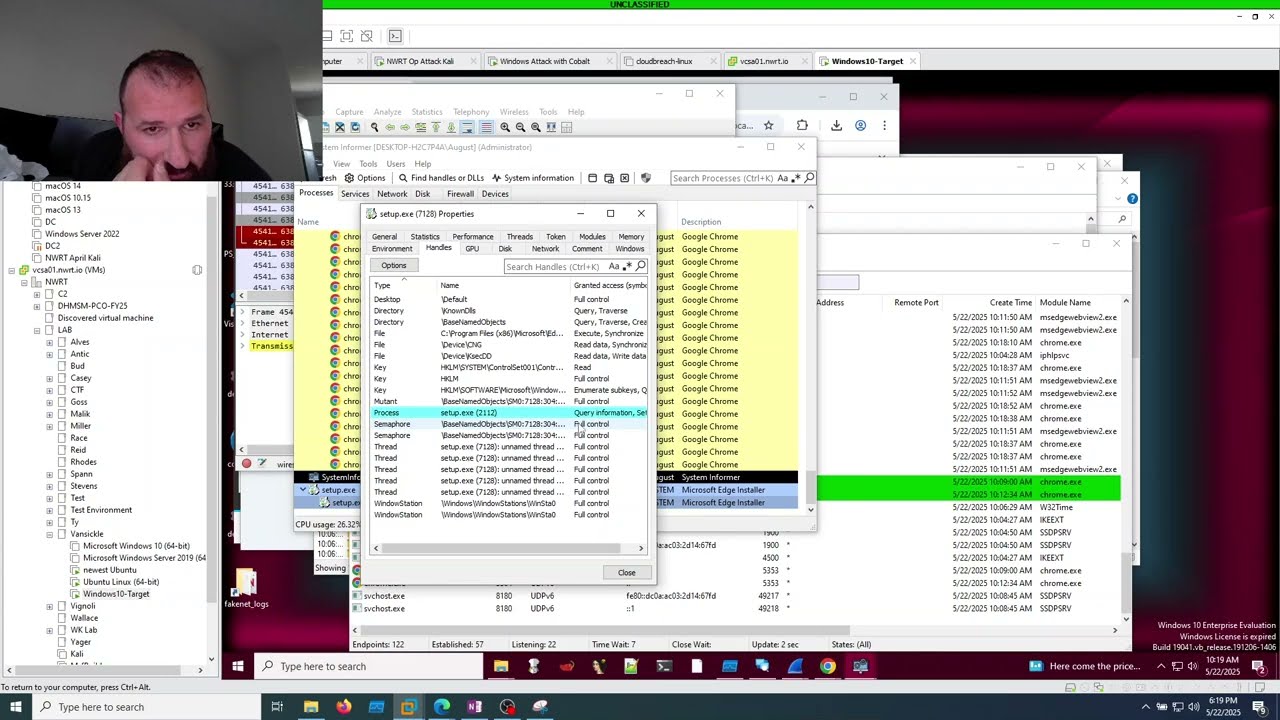Open the Analyze menu in Wireshark
The width and height of the screenshot is (1280, 720).
(387, 112)
